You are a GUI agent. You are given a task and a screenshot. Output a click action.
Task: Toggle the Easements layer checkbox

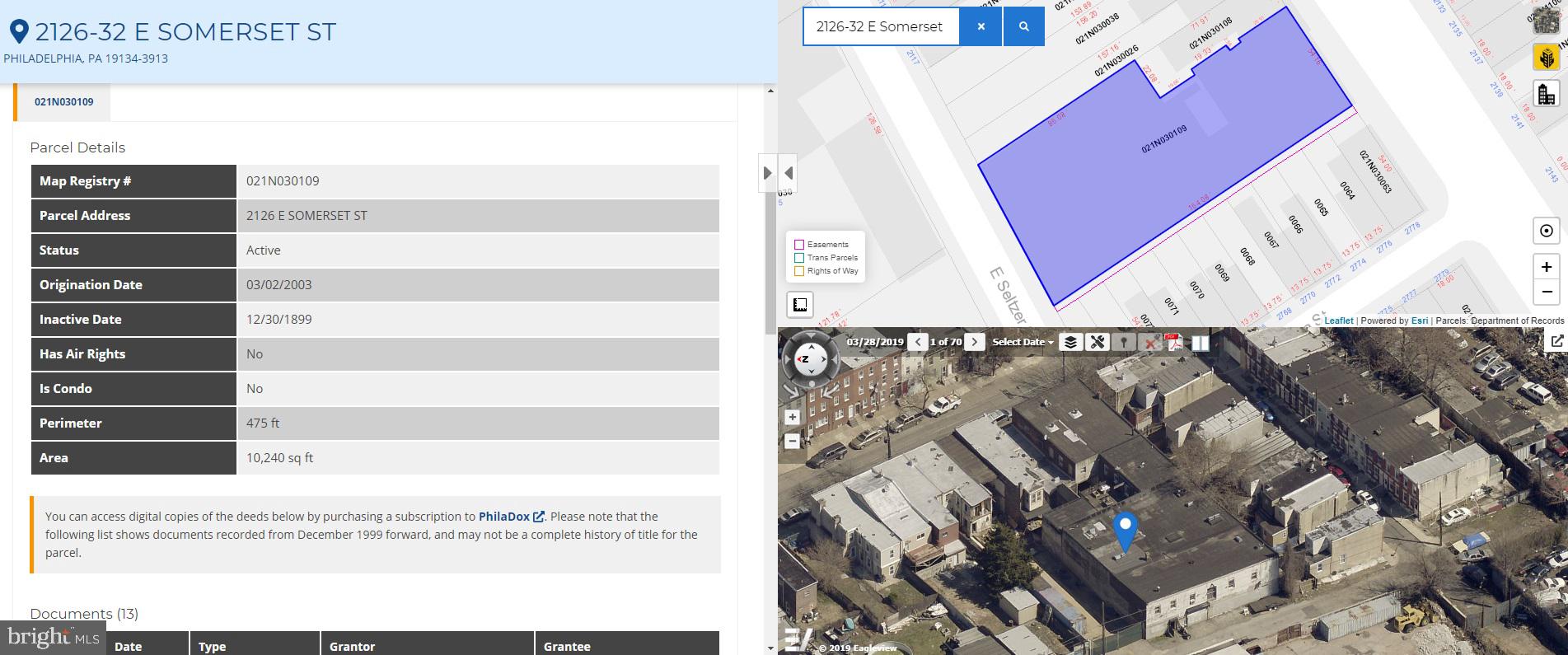click(x=798, y=245)
